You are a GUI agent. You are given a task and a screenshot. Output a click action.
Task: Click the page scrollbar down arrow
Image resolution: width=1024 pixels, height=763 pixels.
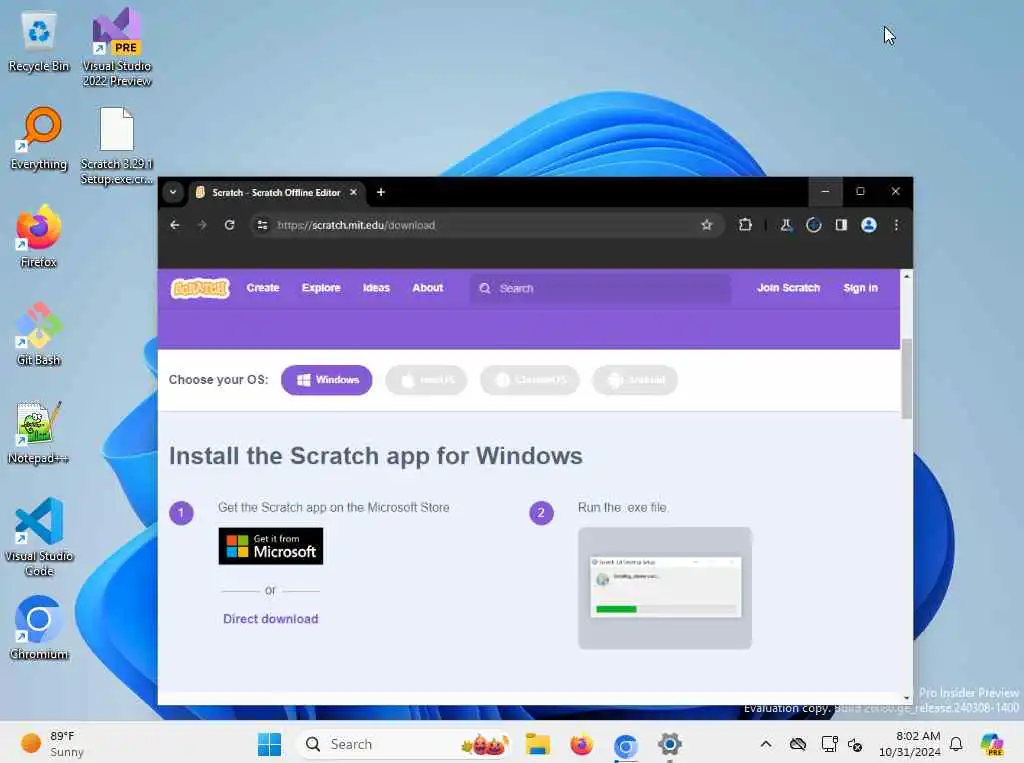[x=906, y=698]
